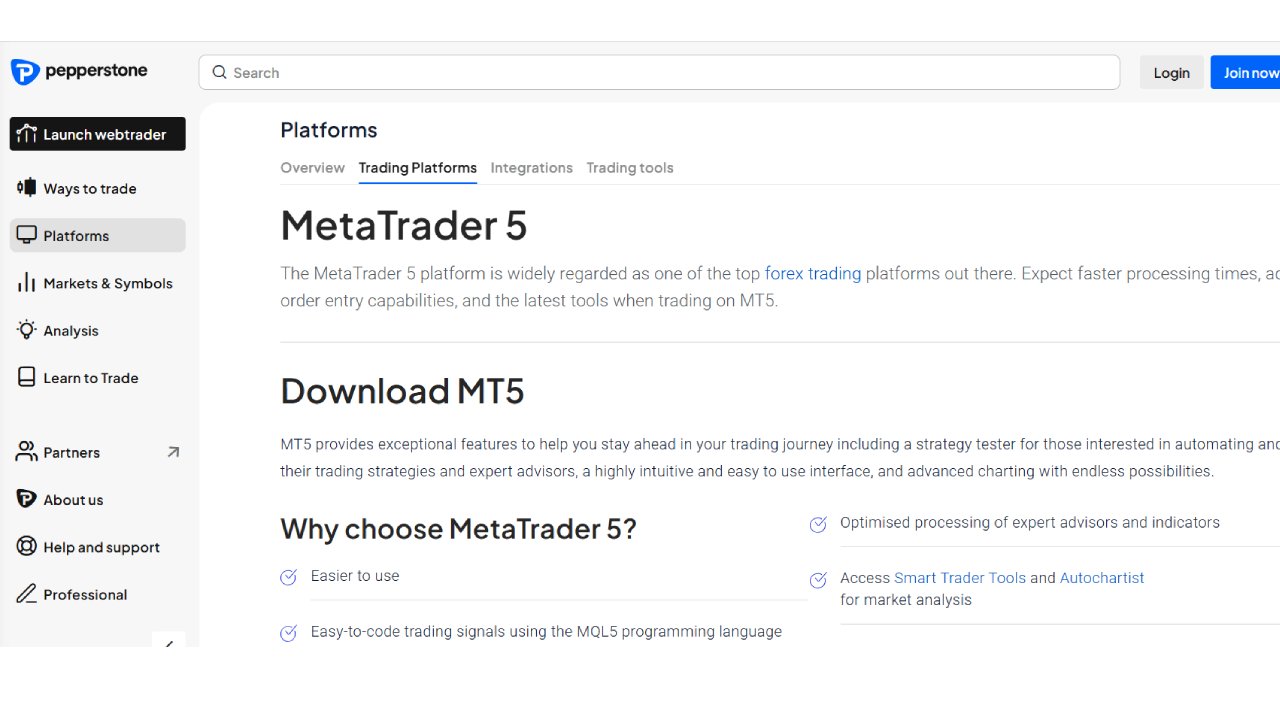
Task: Click the checkmark beside Easier to use
Action: point(289,577)
